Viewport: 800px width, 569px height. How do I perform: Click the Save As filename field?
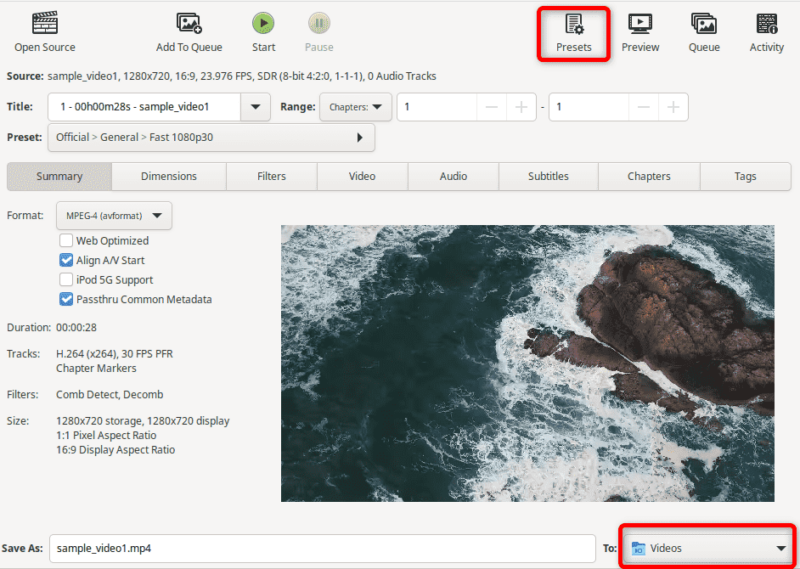[322, 549]
